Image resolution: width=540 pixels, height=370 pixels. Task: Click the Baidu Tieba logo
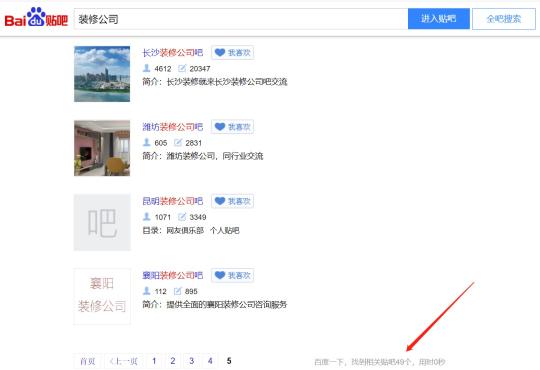point(36,18)
